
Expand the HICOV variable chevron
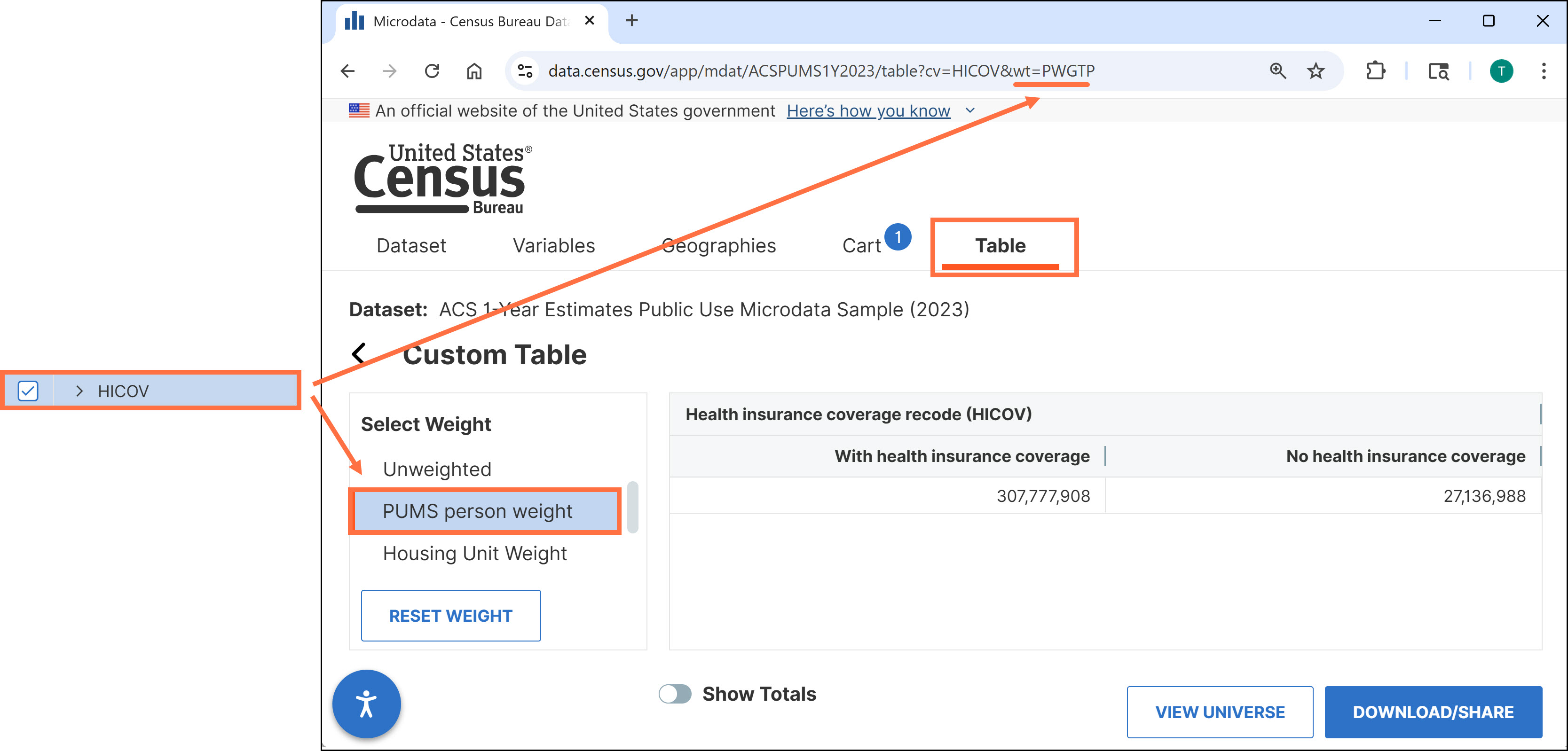[x=79, y=391]
